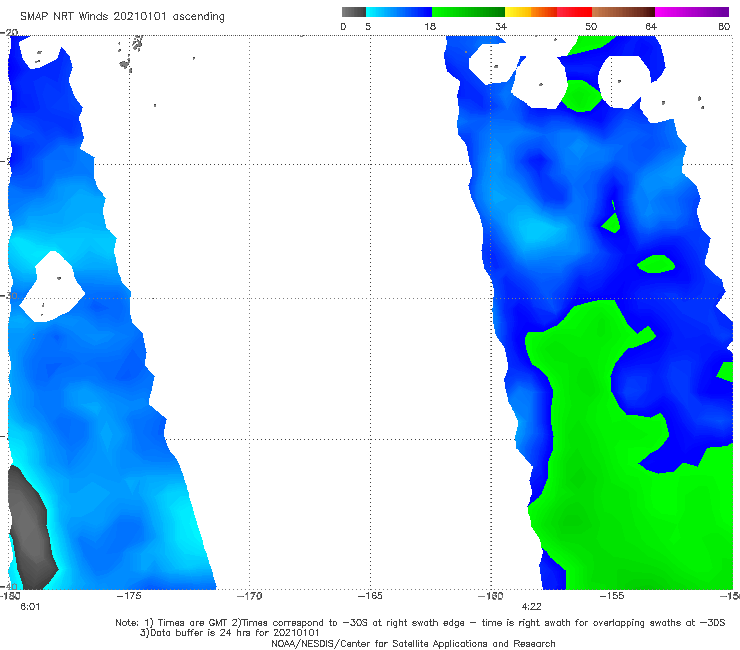Image resolution: width=740 pixels, height=650 pixels.
Task: Click the magenta 64-80 segment of color bar
Action: 692,12
